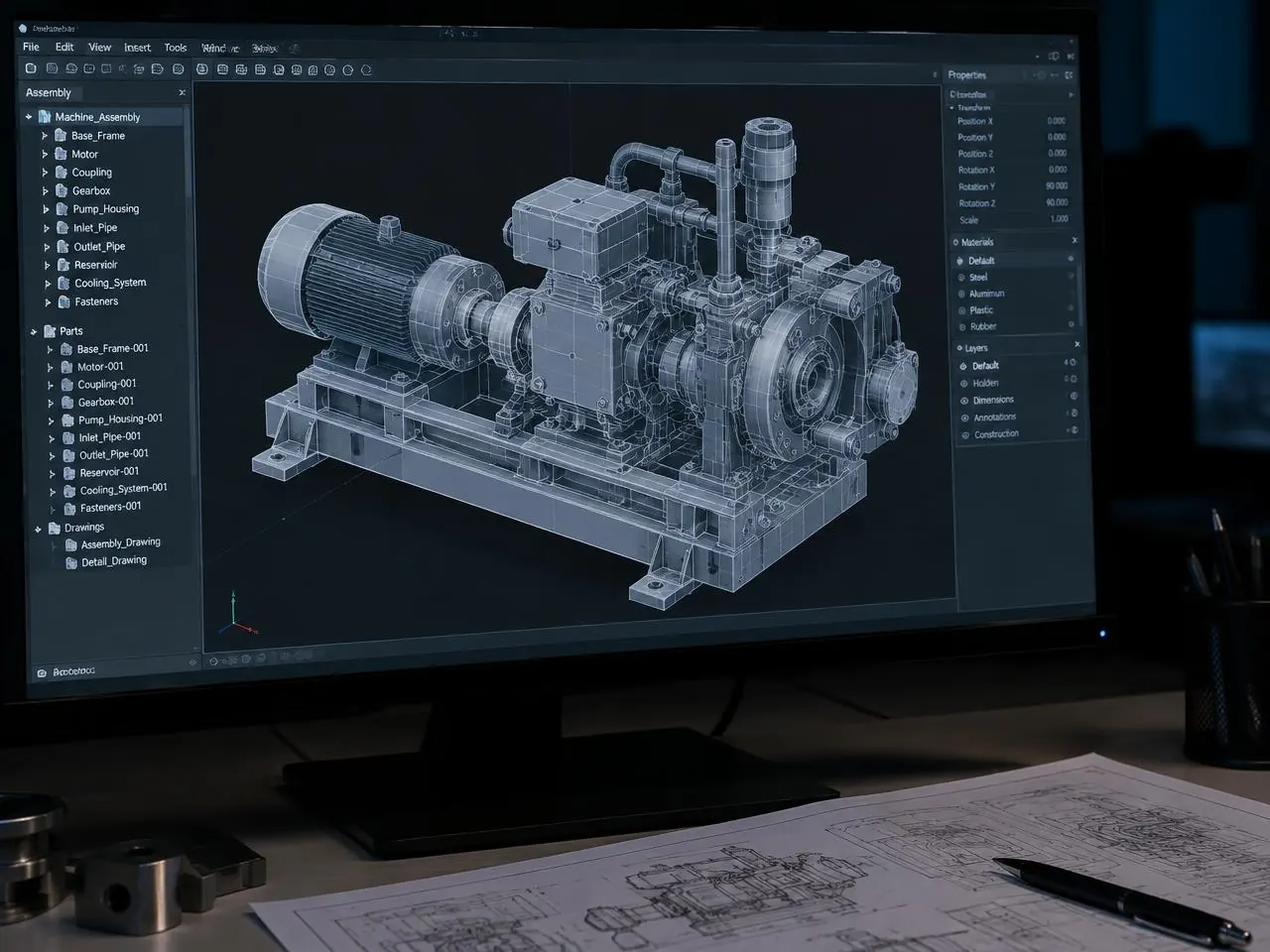Collapse the Drawings group arrow
1270x952 pixels.
coord(38,529)
